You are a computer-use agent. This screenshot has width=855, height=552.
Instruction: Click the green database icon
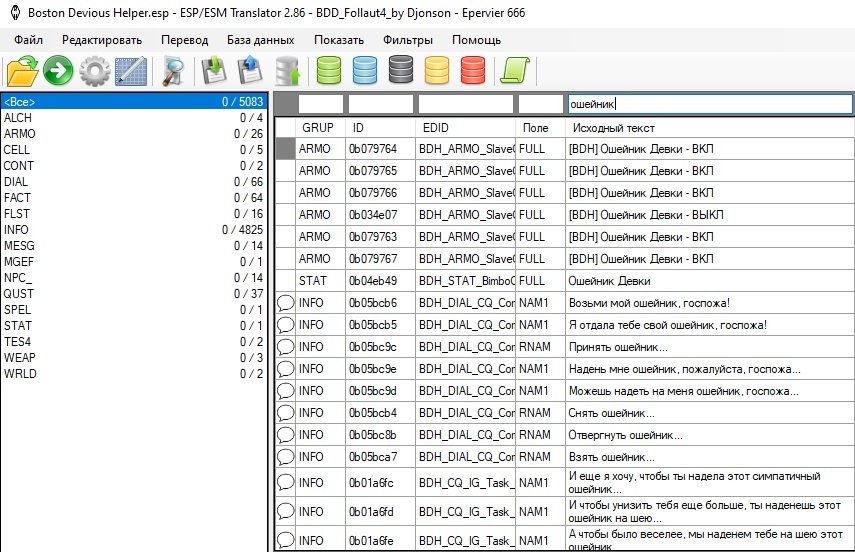[329, 71]
